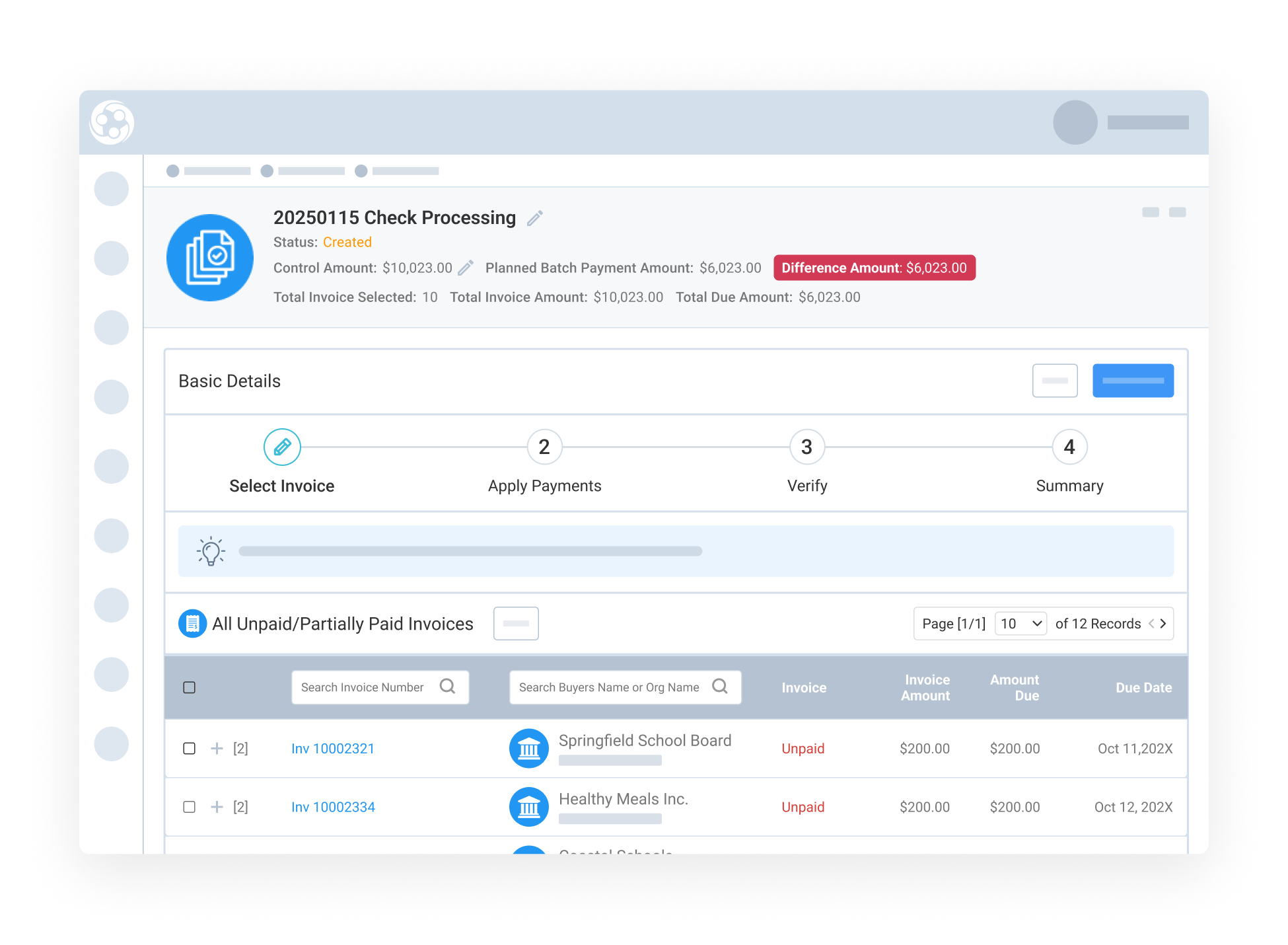Check the box for Inv 10002334
This screenshot has height=945, width=1288.
[190, 807]
